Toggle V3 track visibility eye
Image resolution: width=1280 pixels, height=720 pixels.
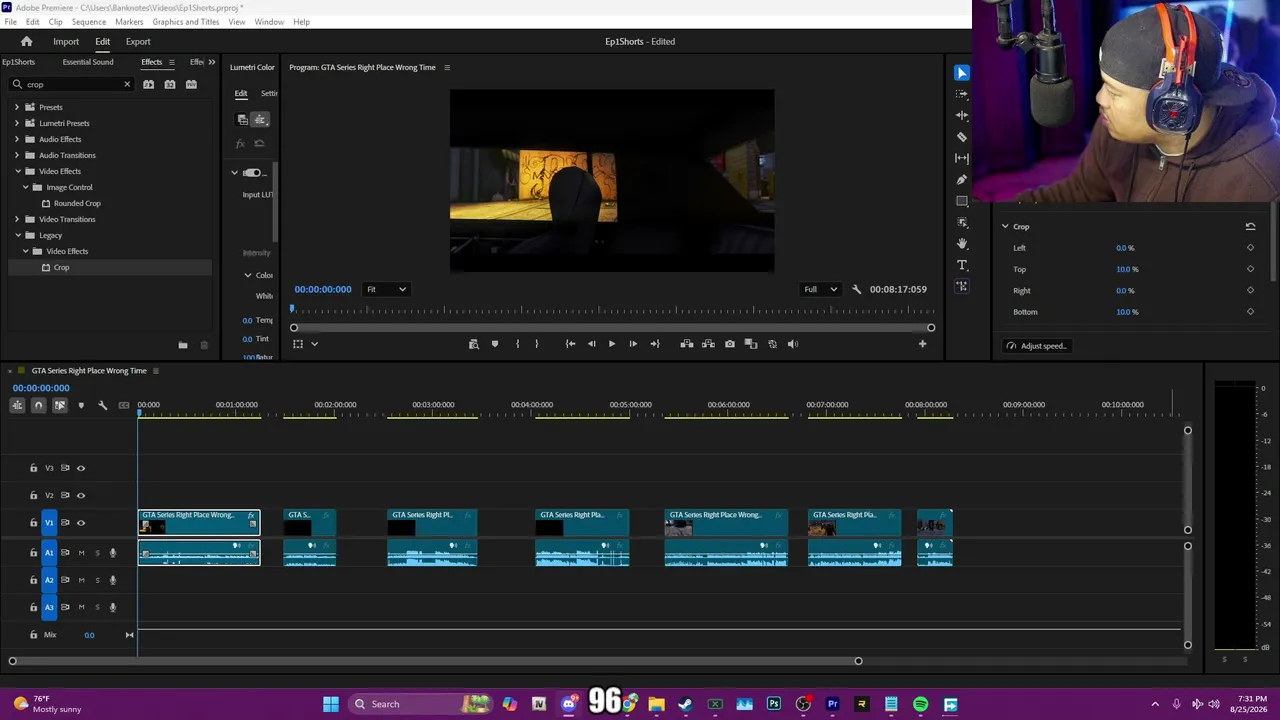pos(81,468)
